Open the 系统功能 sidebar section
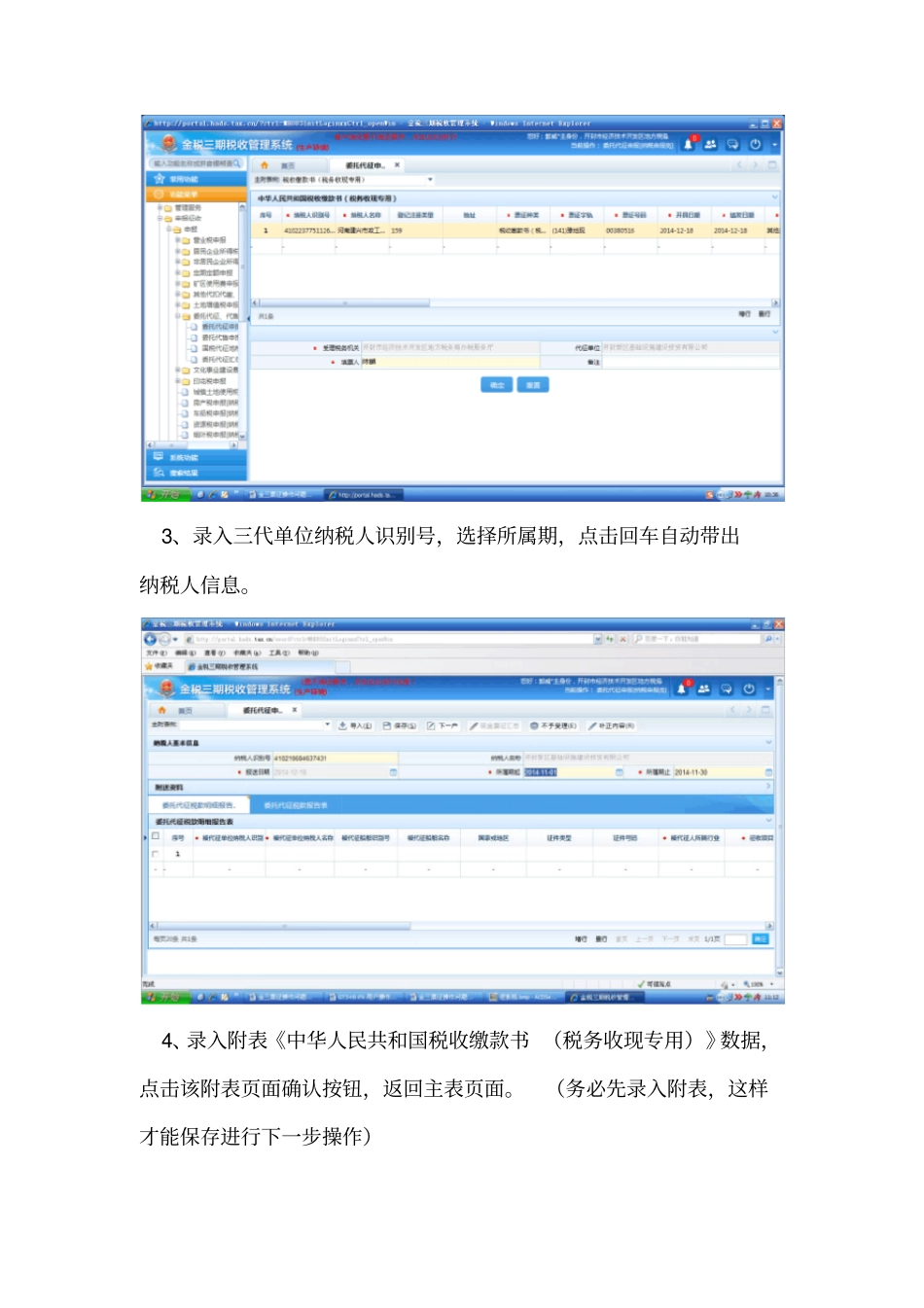 coord(195,457)
